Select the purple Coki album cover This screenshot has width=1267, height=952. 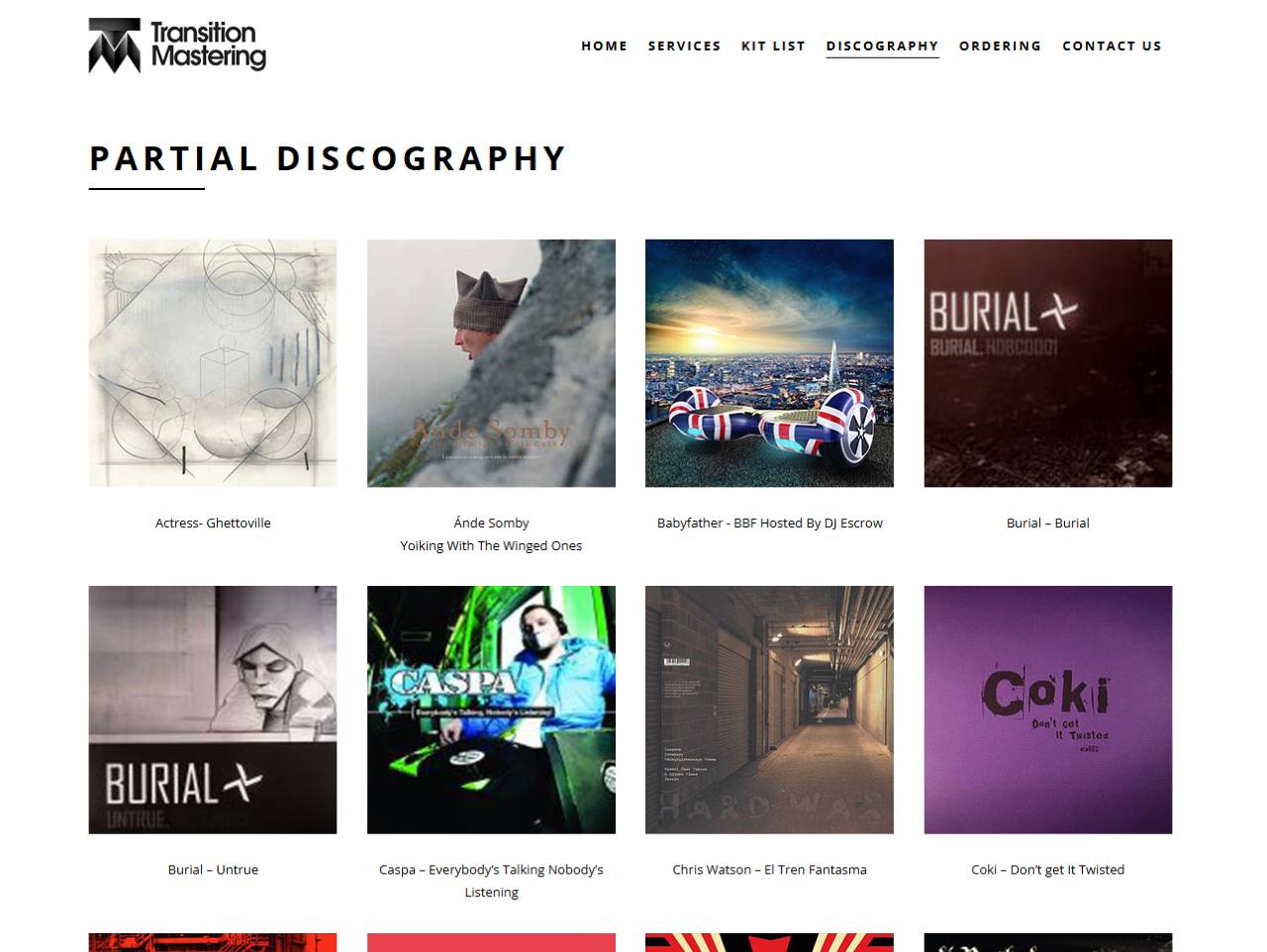pos(1048,710)
